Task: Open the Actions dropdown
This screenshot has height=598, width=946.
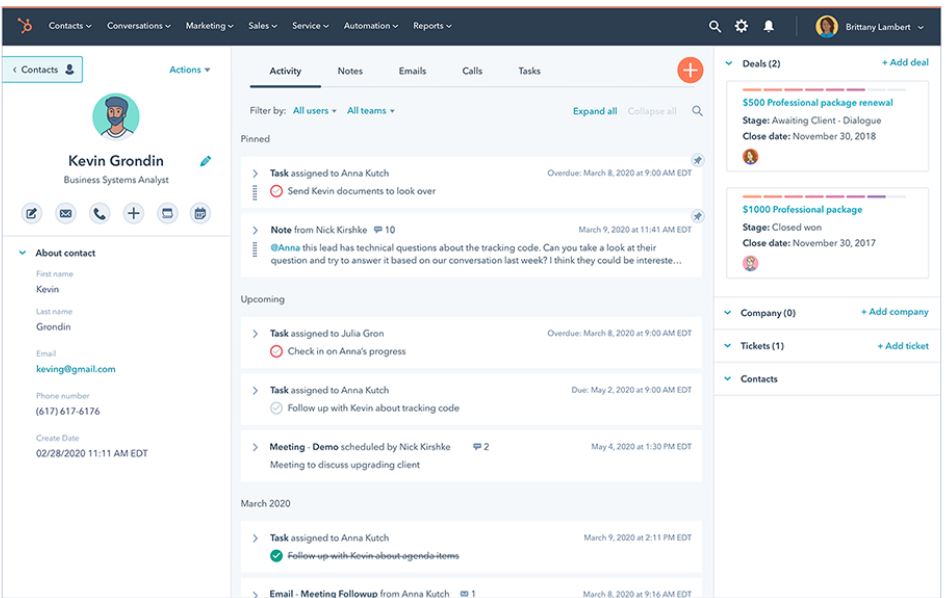Action: [x=189, y=70]
